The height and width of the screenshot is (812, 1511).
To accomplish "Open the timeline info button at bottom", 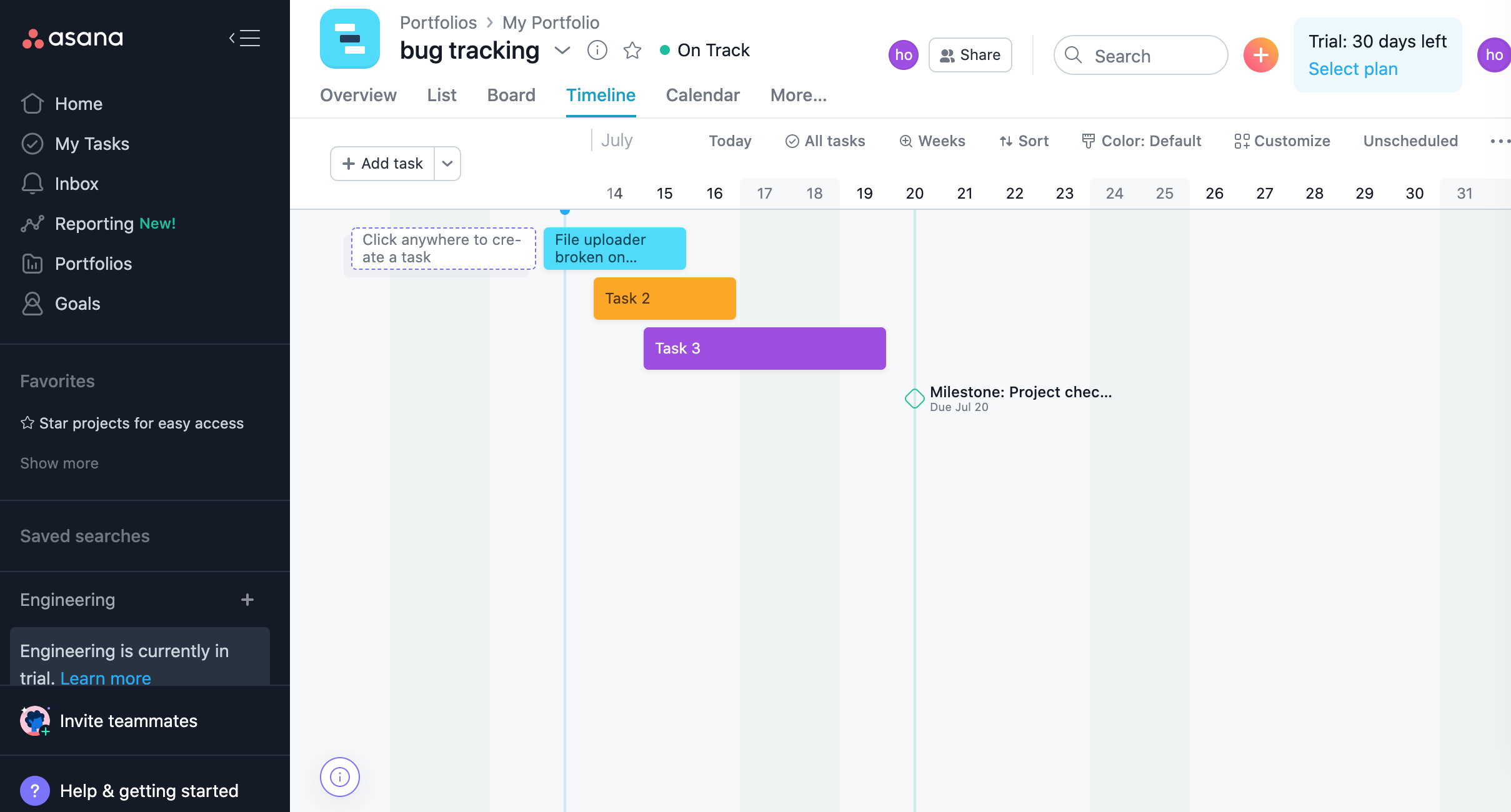I will pyautogui.click(x=340, y=777).
